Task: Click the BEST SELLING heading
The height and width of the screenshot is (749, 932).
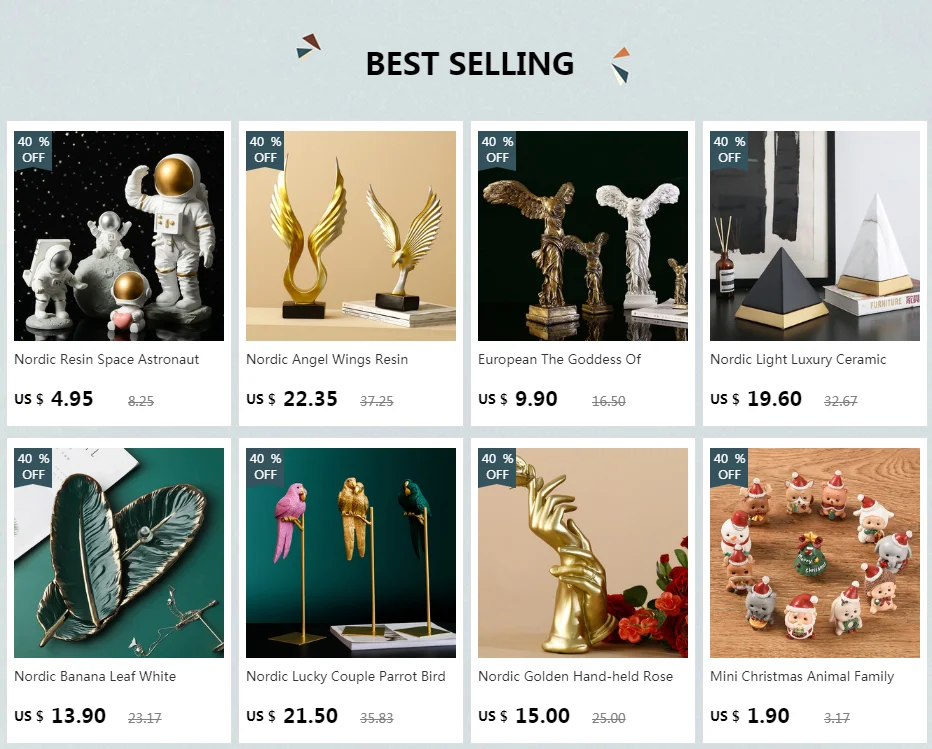Action: 470,64
